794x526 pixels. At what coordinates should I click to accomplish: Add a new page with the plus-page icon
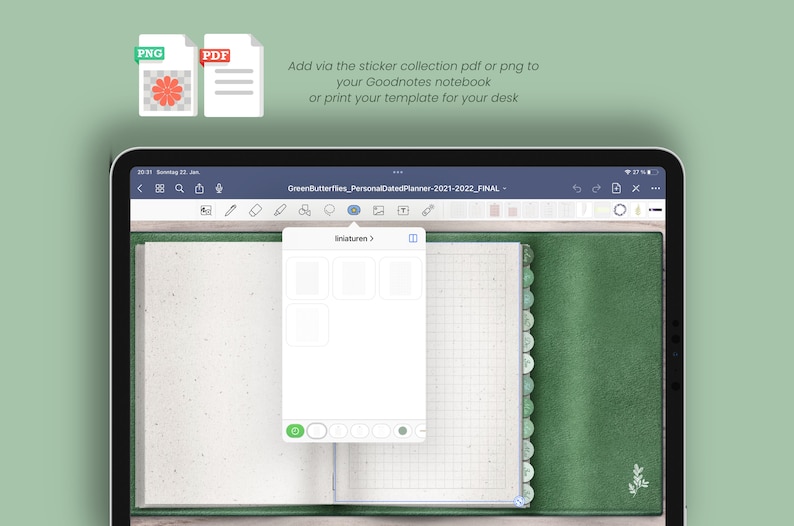[x=616, y=188]
